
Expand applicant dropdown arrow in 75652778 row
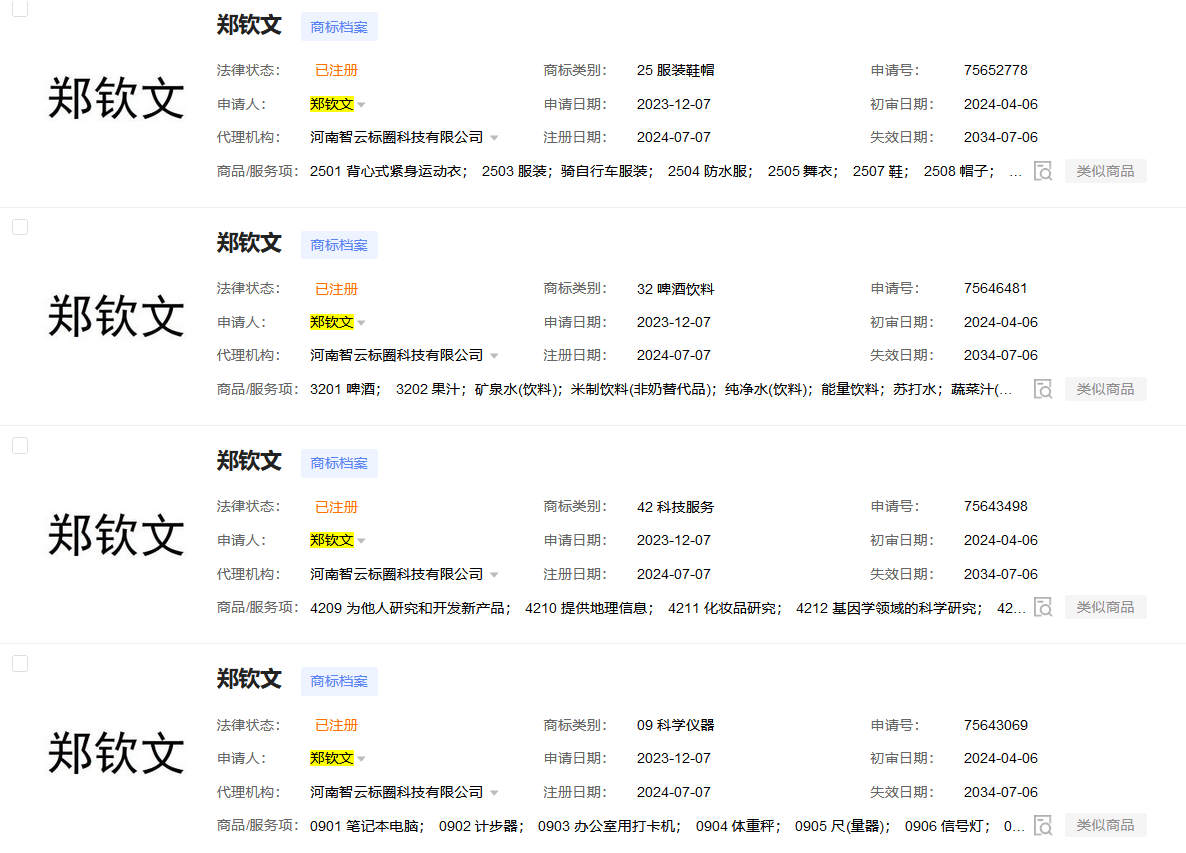click(x=362, y=105)
